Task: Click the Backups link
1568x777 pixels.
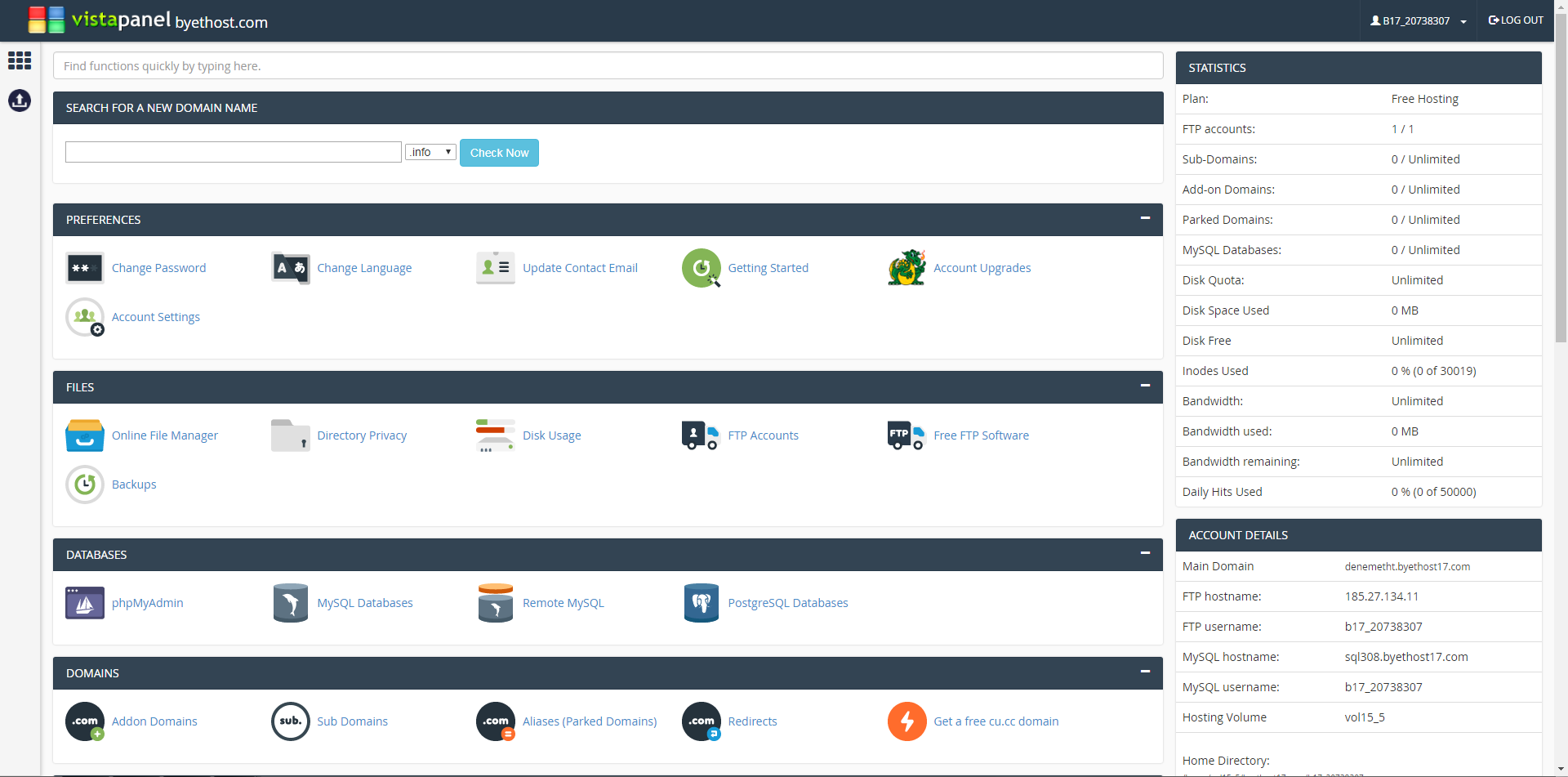Action: pyautogui.click(x=134, y=485)
